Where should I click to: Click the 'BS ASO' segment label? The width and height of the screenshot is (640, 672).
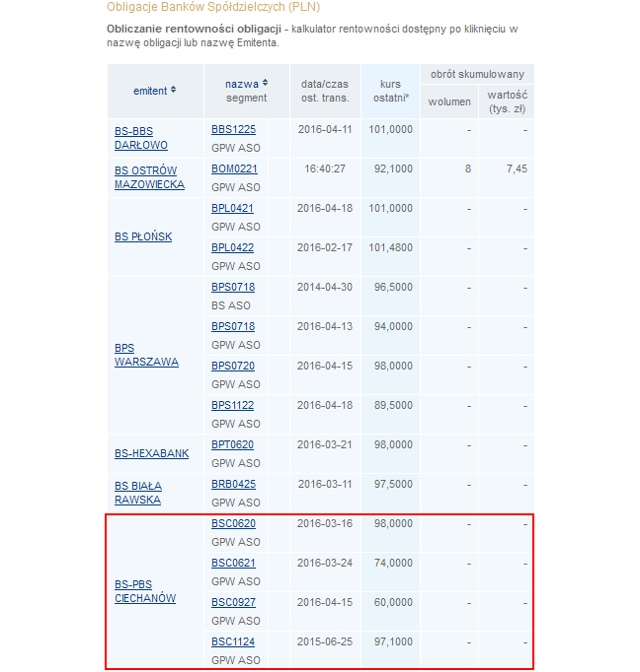(x=231, y=306)
